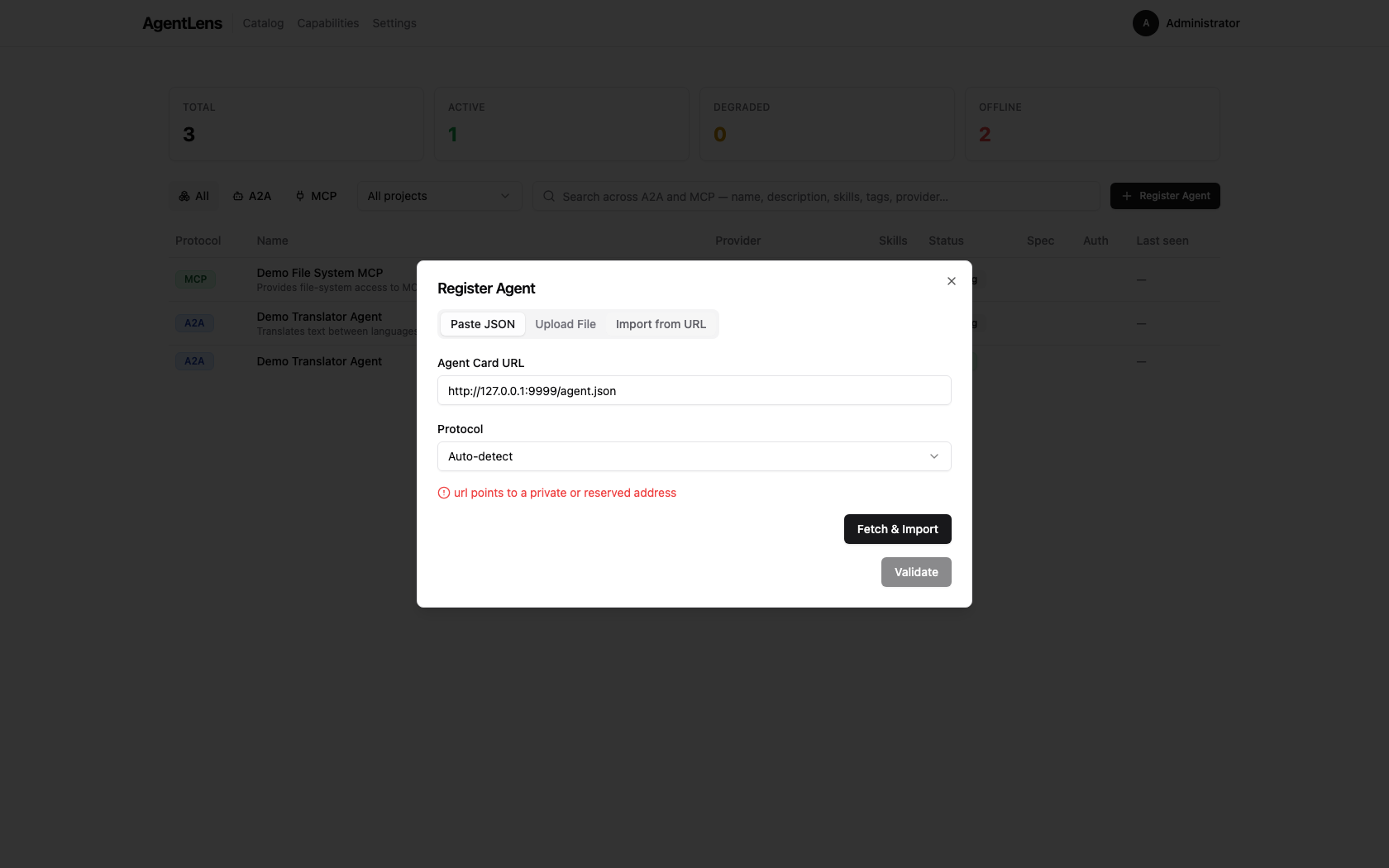Click the Fetch & Import button
Viewport: 1389px width, 868px height.
[897, 529]
